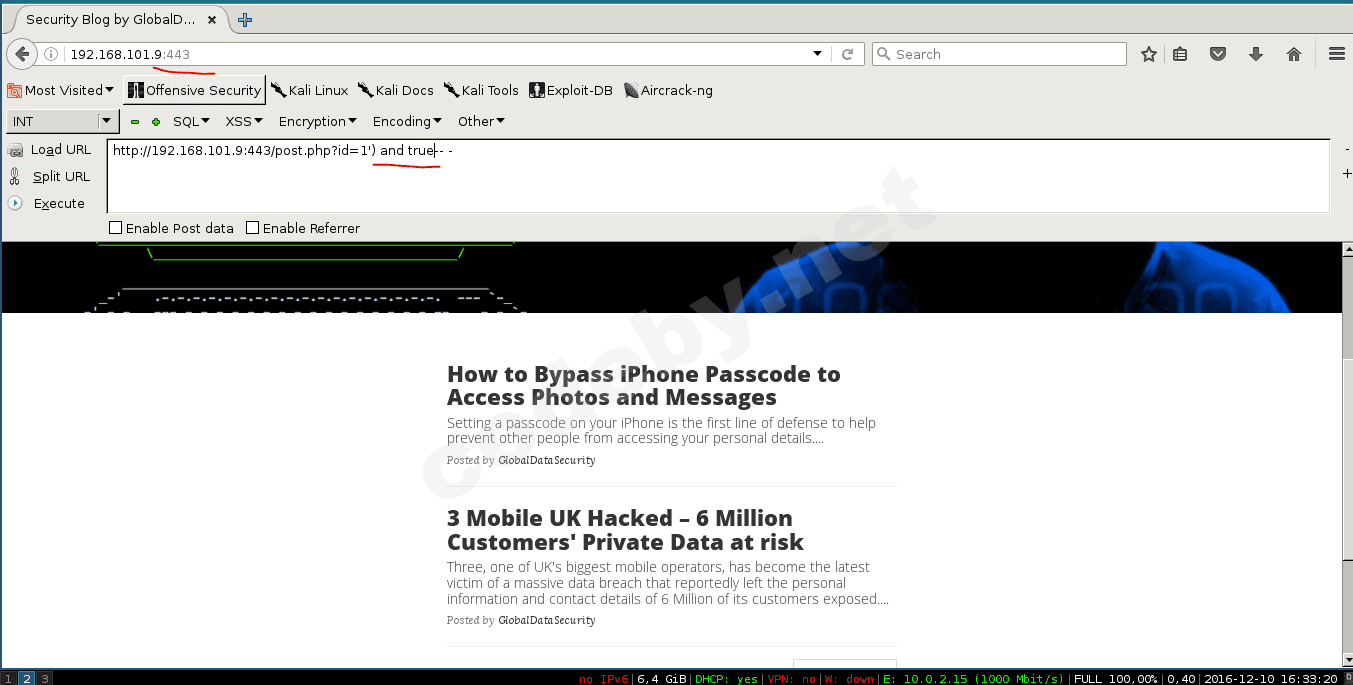Viewport: 1353px width, 685px height.
Task: Go back using the browser back arrow
Action: (x=21, y=54)
